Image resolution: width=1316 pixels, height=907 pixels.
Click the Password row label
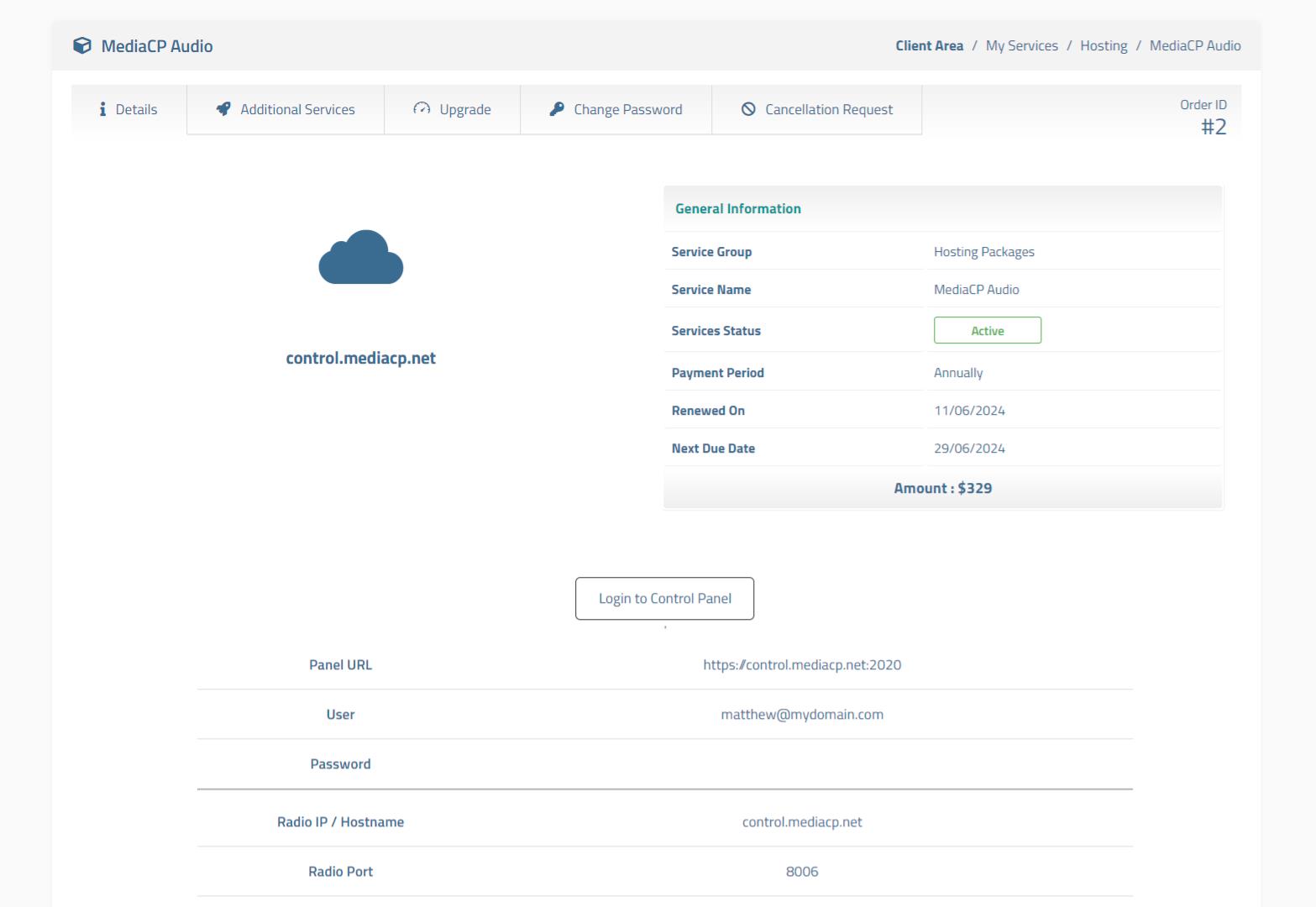pyautogui.click(x=340, y=763)
